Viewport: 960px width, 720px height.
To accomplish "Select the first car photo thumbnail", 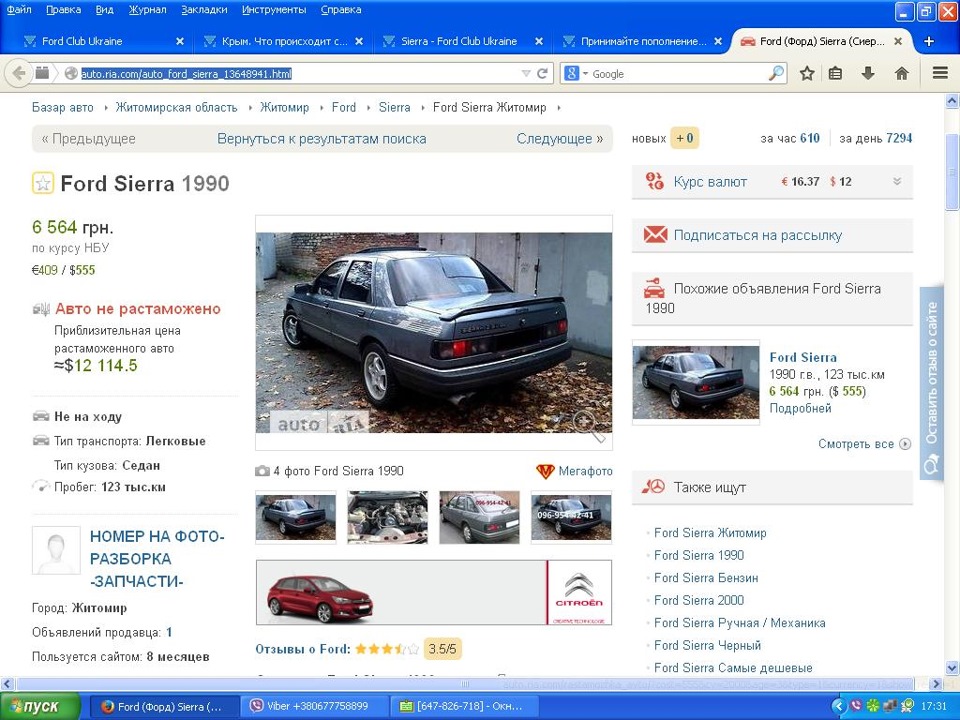I will click(295, 517).
